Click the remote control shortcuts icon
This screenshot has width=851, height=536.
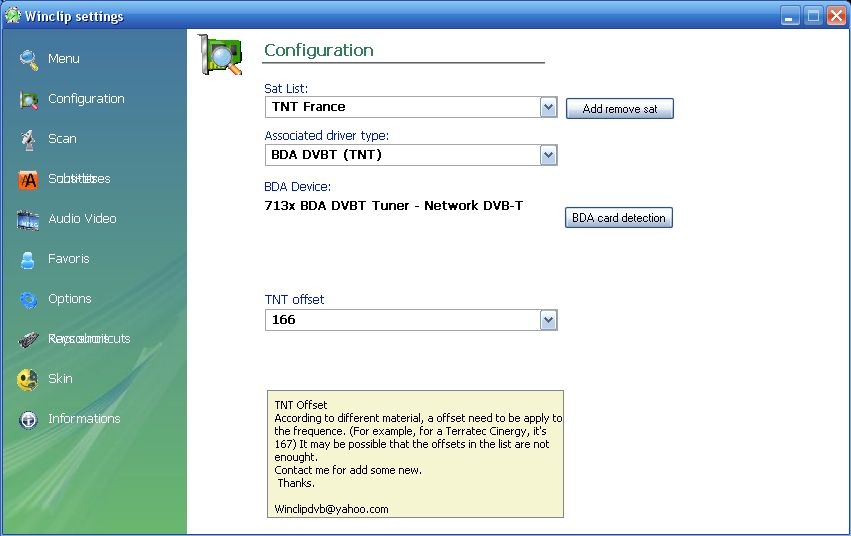[28, 340]
